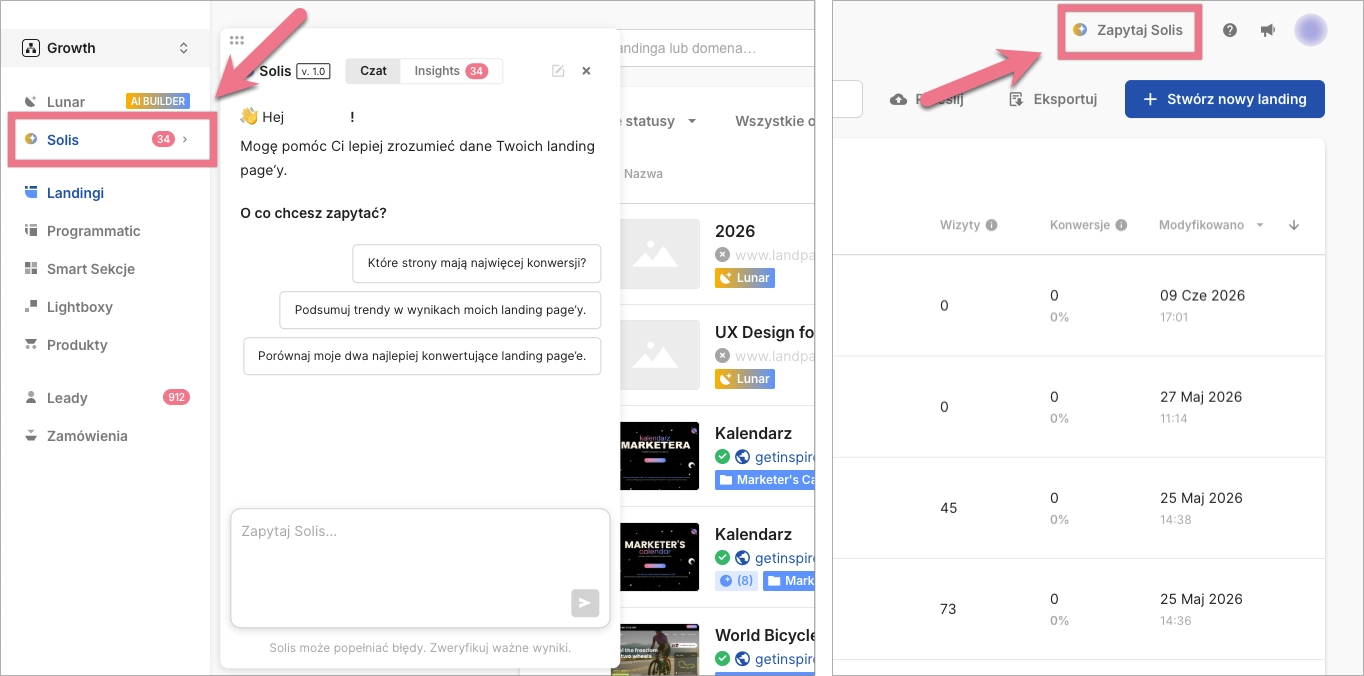This screenshot has width=1364, height=676.
Task: Click the Growth workspace logo icon
Action: (30, 48)
